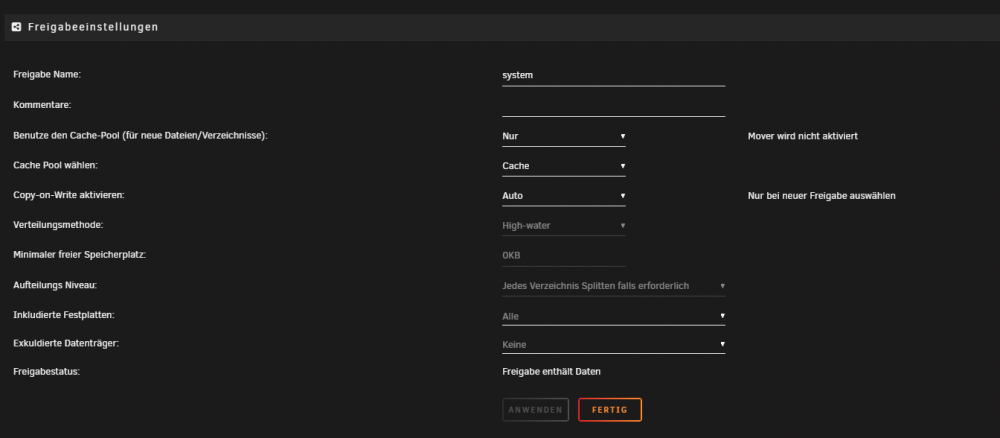The height and width of the screenshot is (438, 1000).
Task: Click the share icon beside Freigabeeinstellungen
Action: [x=17, y=27]
